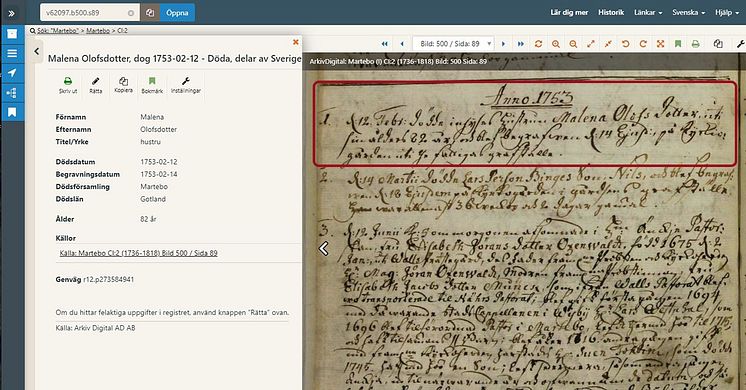The width and height of the screenshot is (746, 390).
Task: Print the record with Skriv ut
Action: pos(68,85)
